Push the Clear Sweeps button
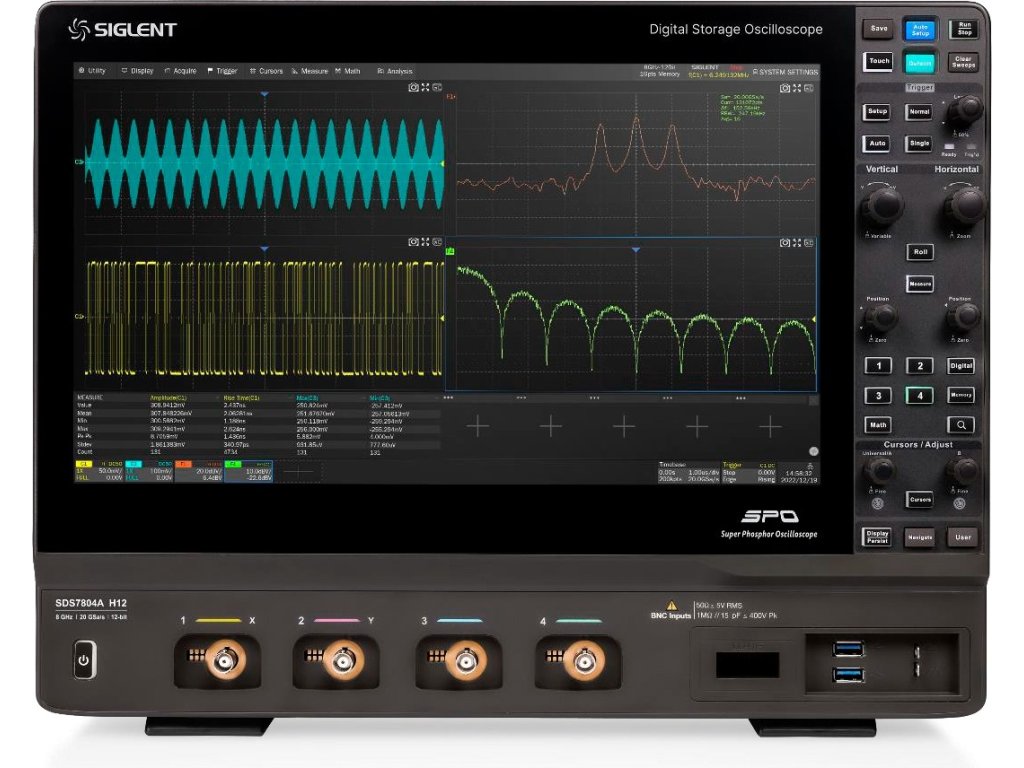 tap(964, 62)
